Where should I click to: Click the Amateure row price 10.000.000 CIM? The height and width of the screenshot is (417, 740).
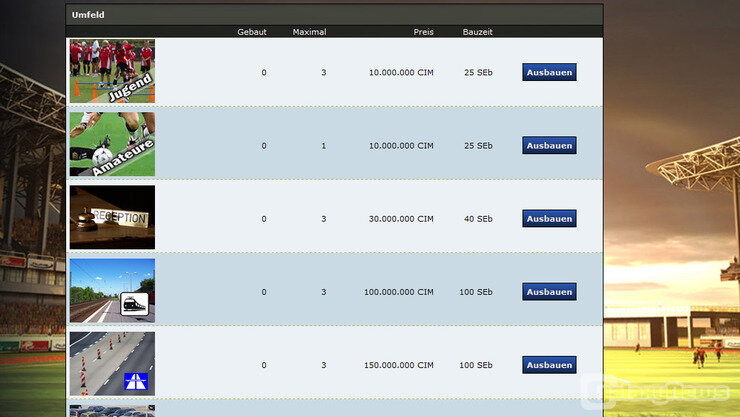pyautogui.click(x=401, y=146)
